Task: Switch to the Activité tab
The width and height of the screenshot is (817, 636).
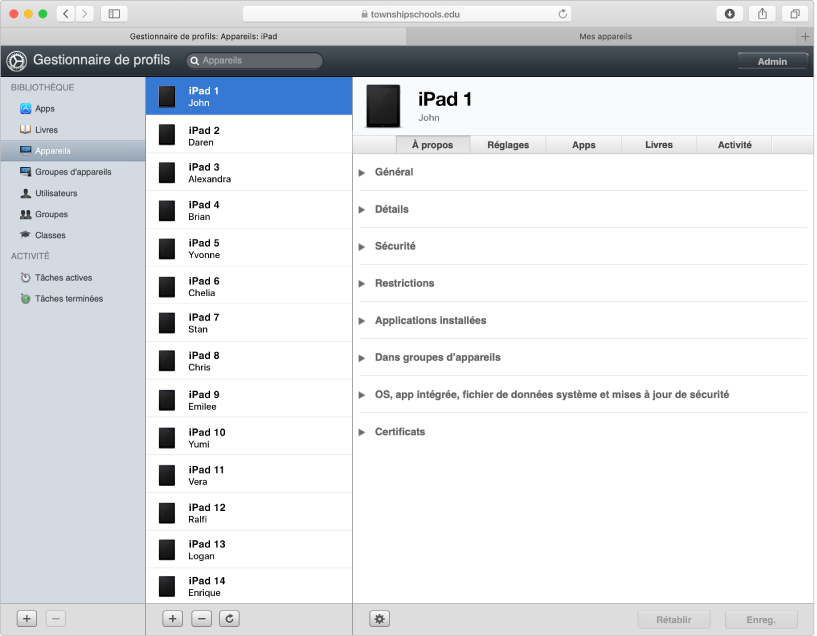Action: (x=734, y=145)
